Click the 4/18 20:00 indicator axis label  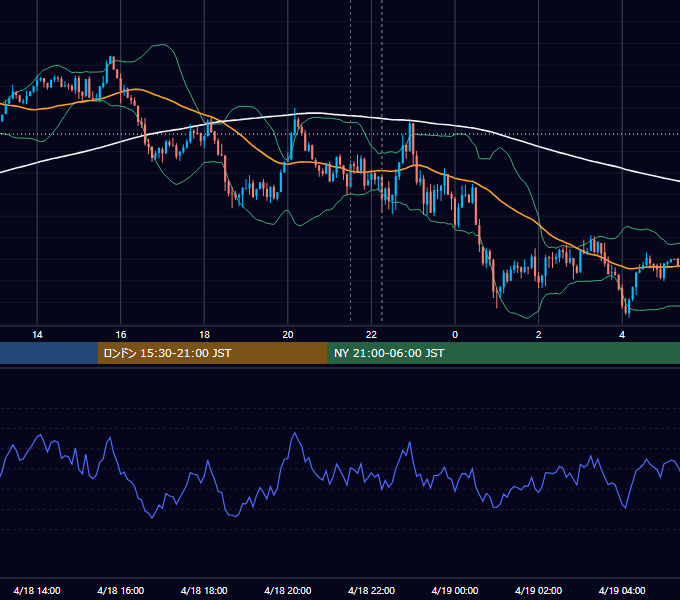[288, 590]
